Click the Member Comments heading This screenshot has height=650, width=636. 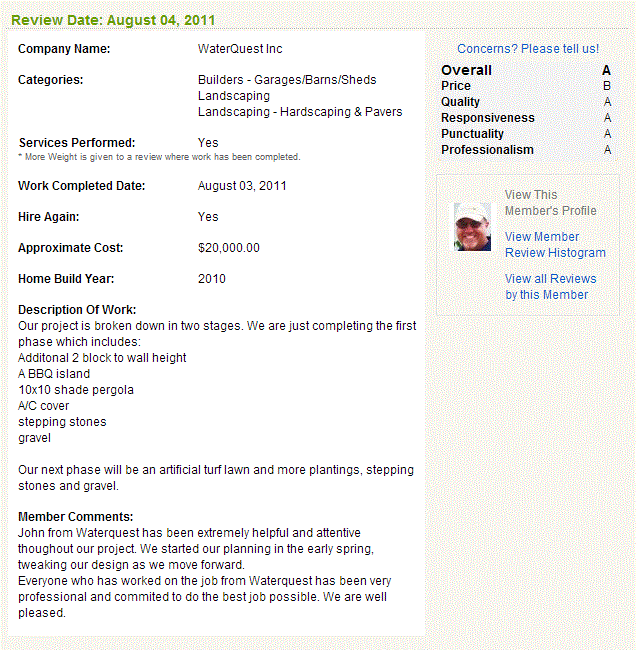click(x=75, y=517)
